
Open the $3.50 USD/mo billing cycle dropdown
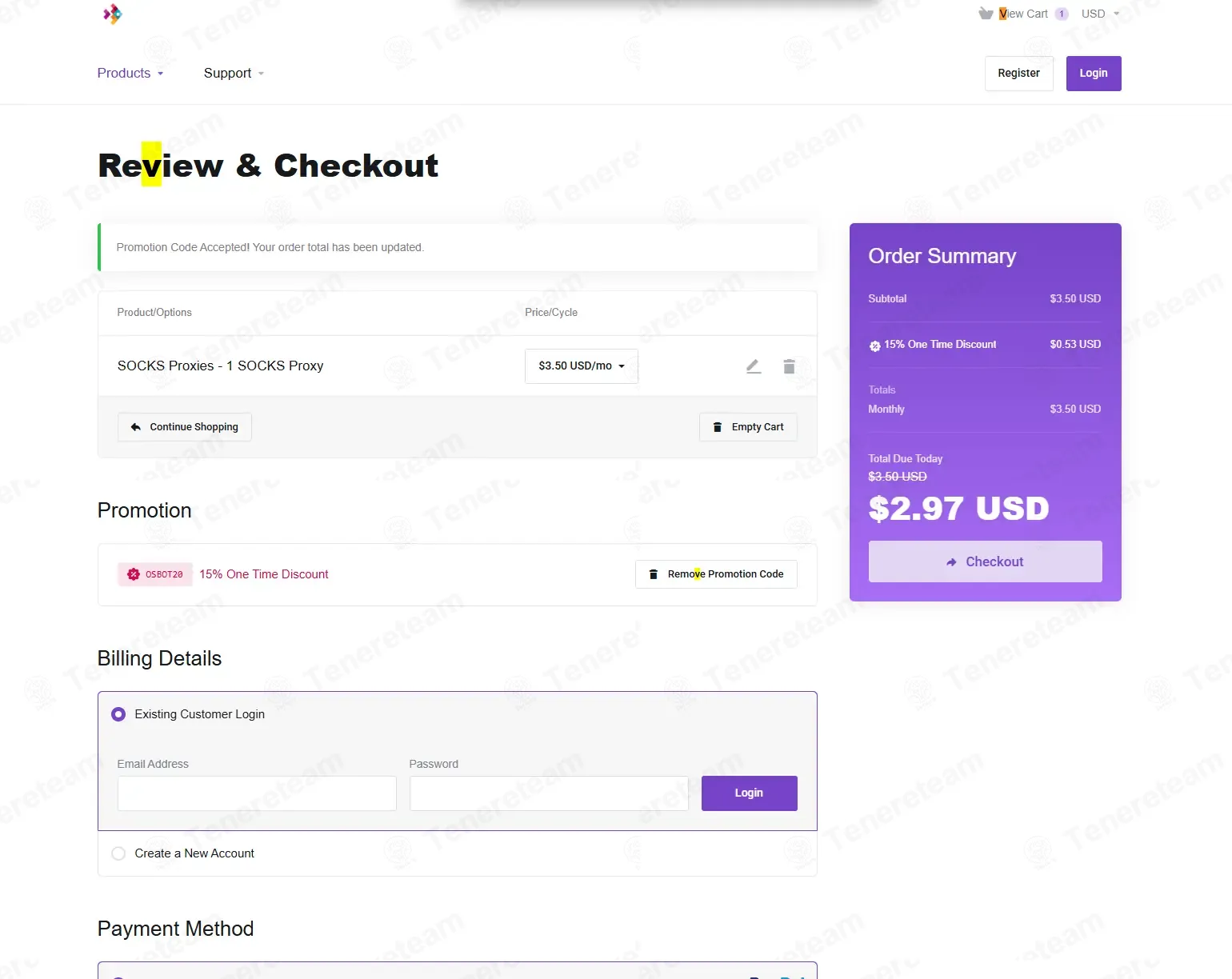pos(582,366)
